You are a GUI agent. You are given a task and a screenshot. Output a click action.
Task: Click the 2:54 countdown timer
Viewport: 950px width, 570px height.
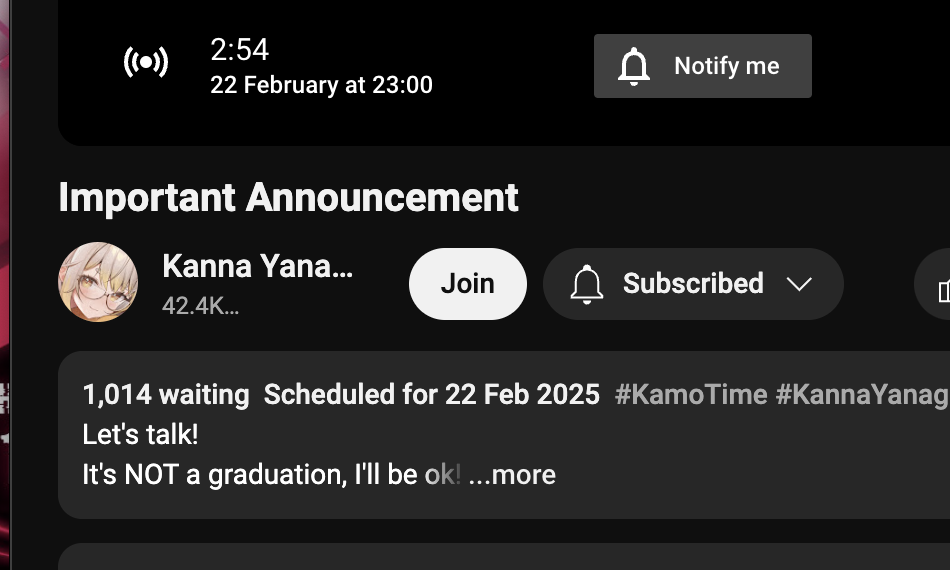point(239,50)
